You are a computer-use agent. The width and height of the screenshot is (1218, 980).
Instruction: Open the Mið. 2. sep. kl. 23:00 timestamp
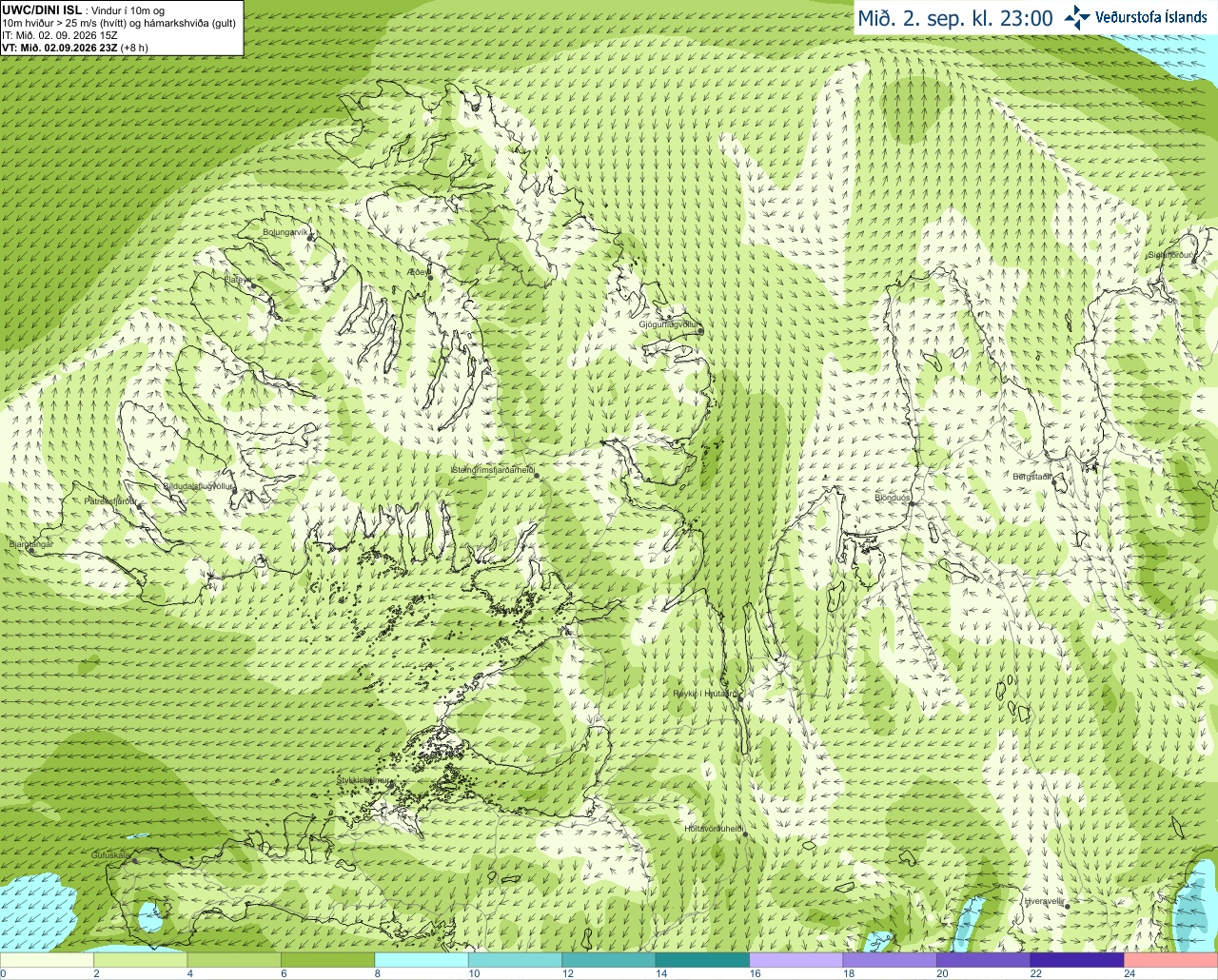pos(954,18)
